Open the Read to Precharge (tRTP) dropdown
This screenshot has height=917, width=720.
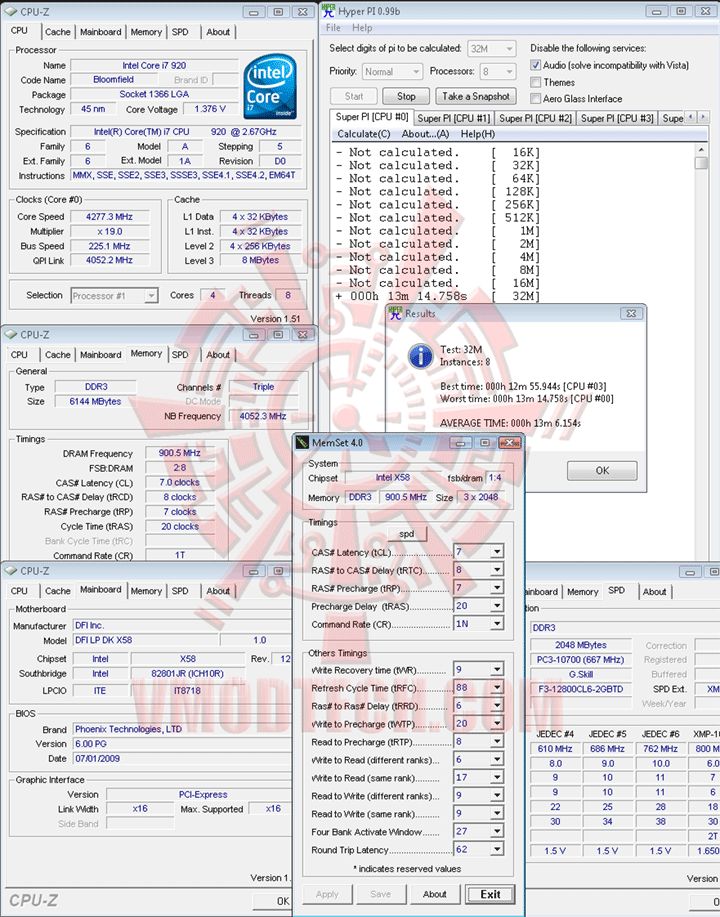[497, 742]
